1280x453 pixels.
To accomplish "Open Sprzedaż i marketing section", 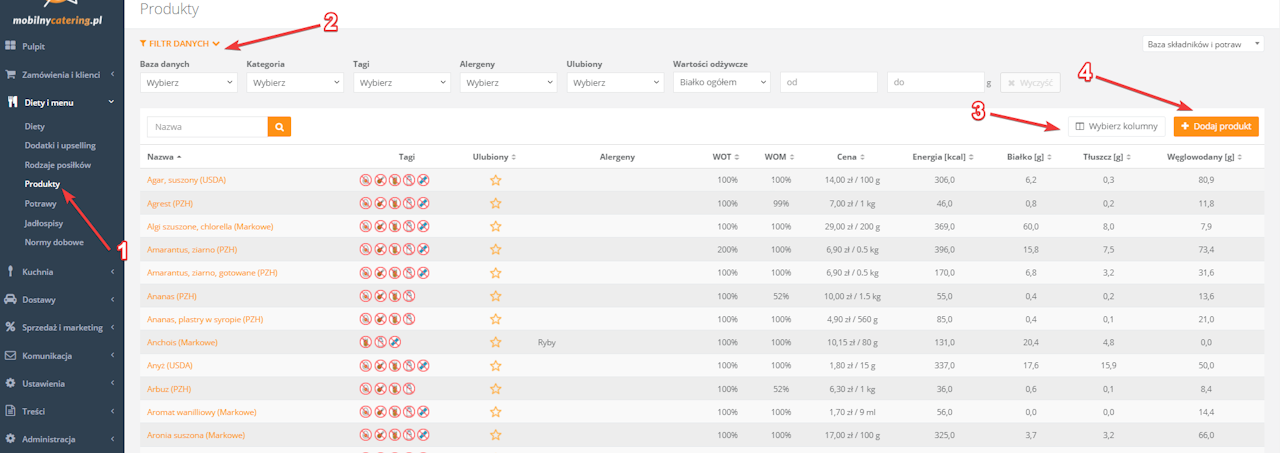I will coord(62,327).
